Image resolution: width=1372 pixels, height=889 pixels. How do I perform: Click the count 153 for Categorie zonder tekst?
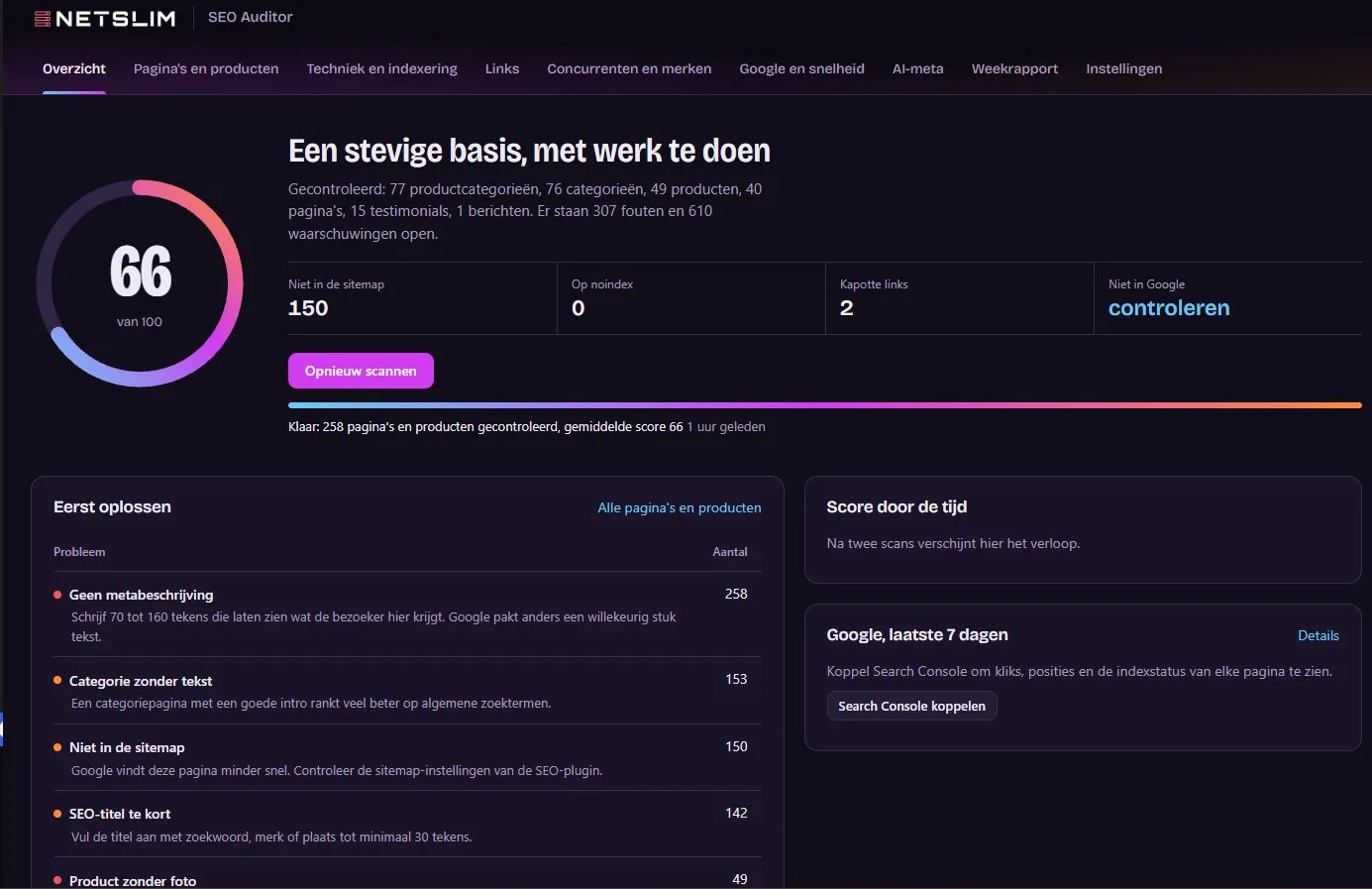736,679
